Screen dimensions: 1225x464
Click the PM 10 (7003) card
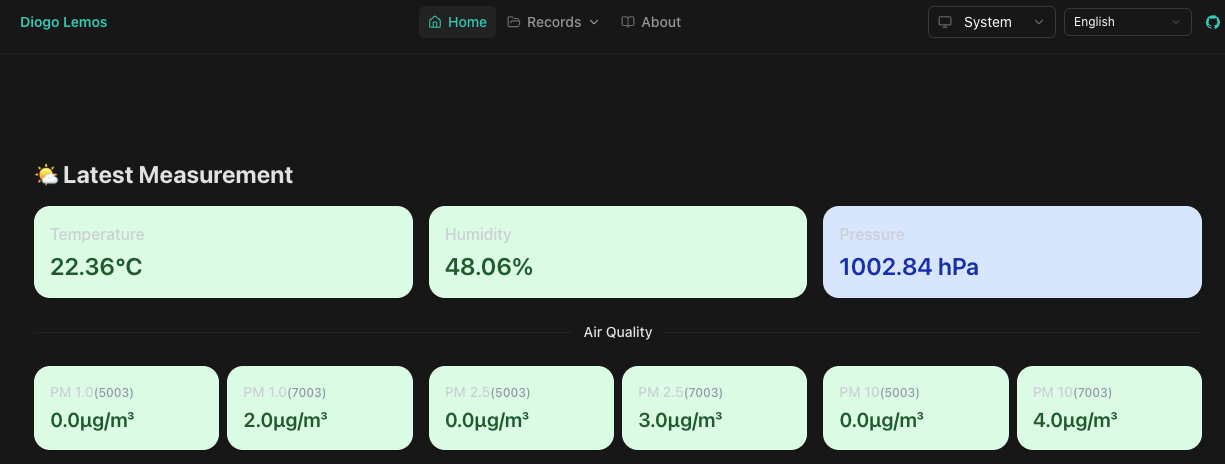click(1109, 408)
